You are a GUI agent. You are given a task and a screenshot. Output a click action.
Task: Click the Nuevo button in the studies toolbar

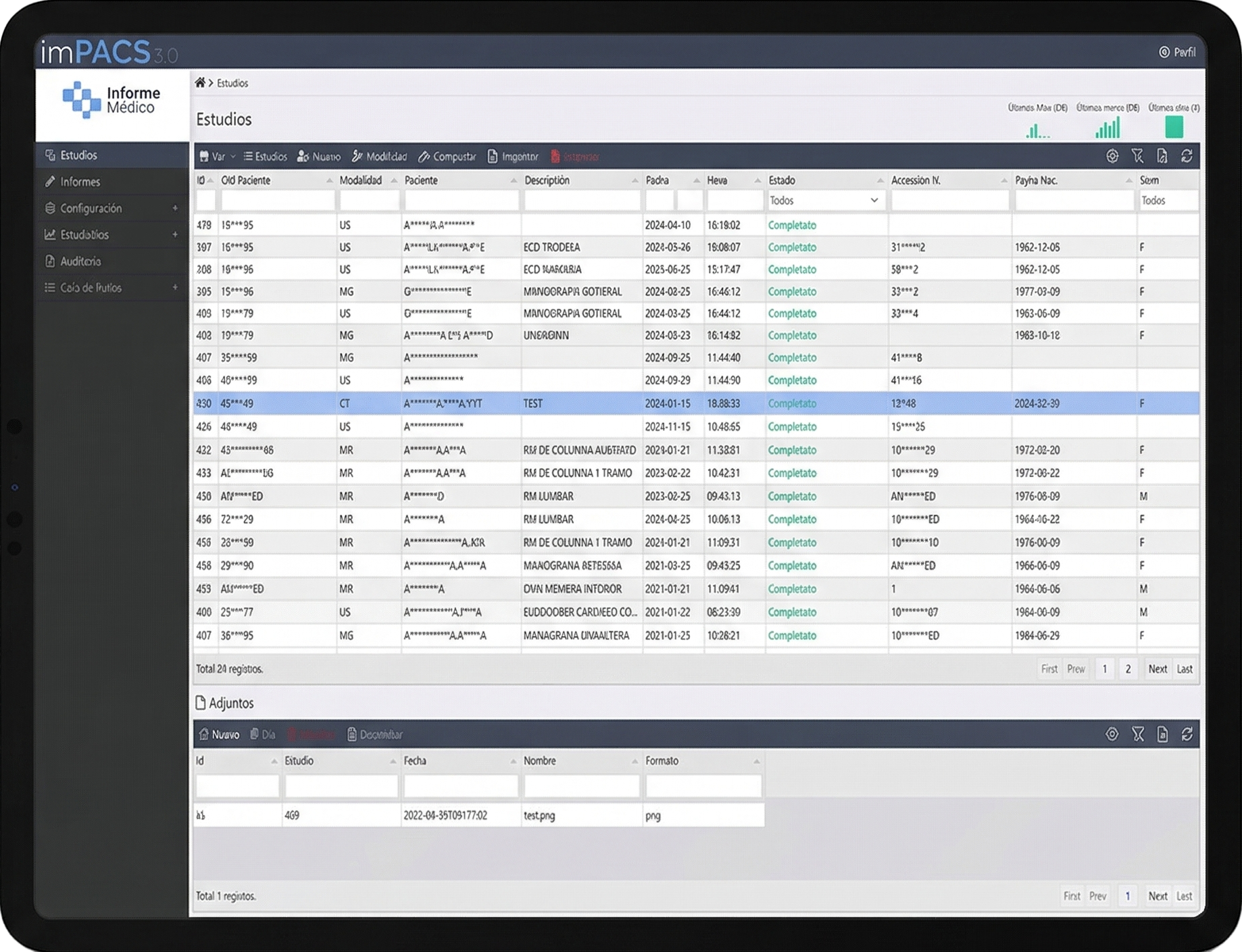click(x=319, y=157)
